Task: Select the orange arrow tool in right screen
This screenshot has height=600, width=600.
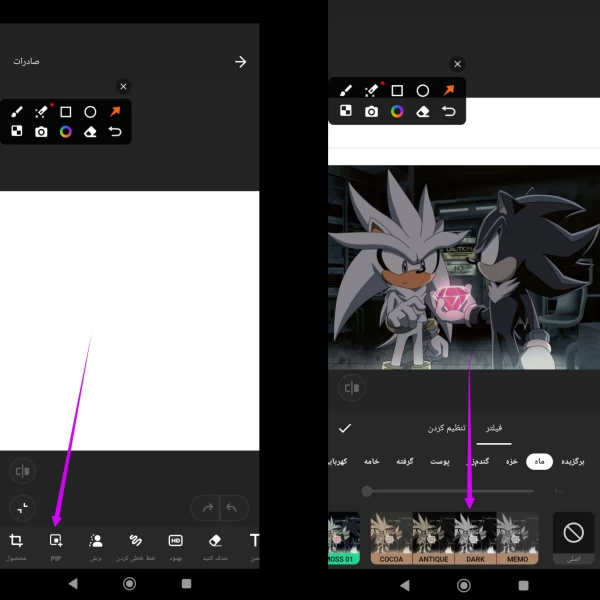Action: (x=448, y=90)
